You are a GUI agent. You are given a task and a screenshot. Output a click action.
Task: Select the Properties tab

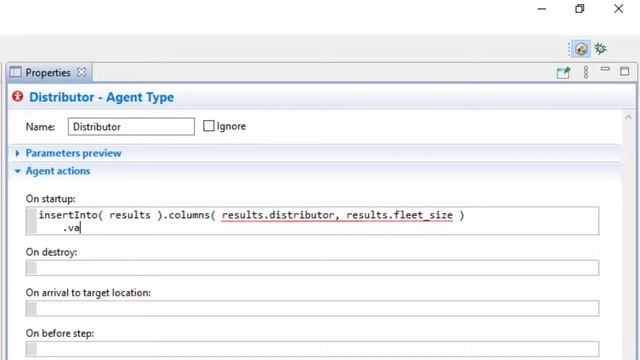48,73
